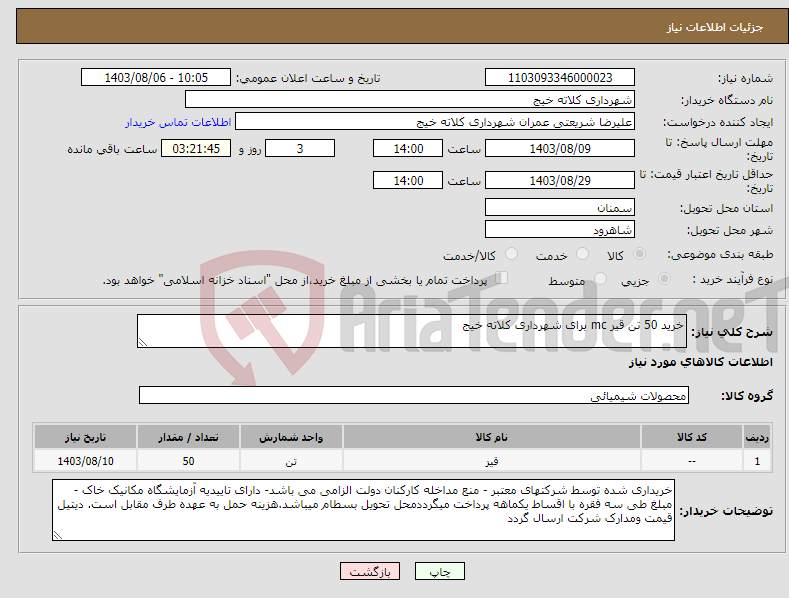
Task: Click delivery province field سمنان
Action: click(560, 207)
